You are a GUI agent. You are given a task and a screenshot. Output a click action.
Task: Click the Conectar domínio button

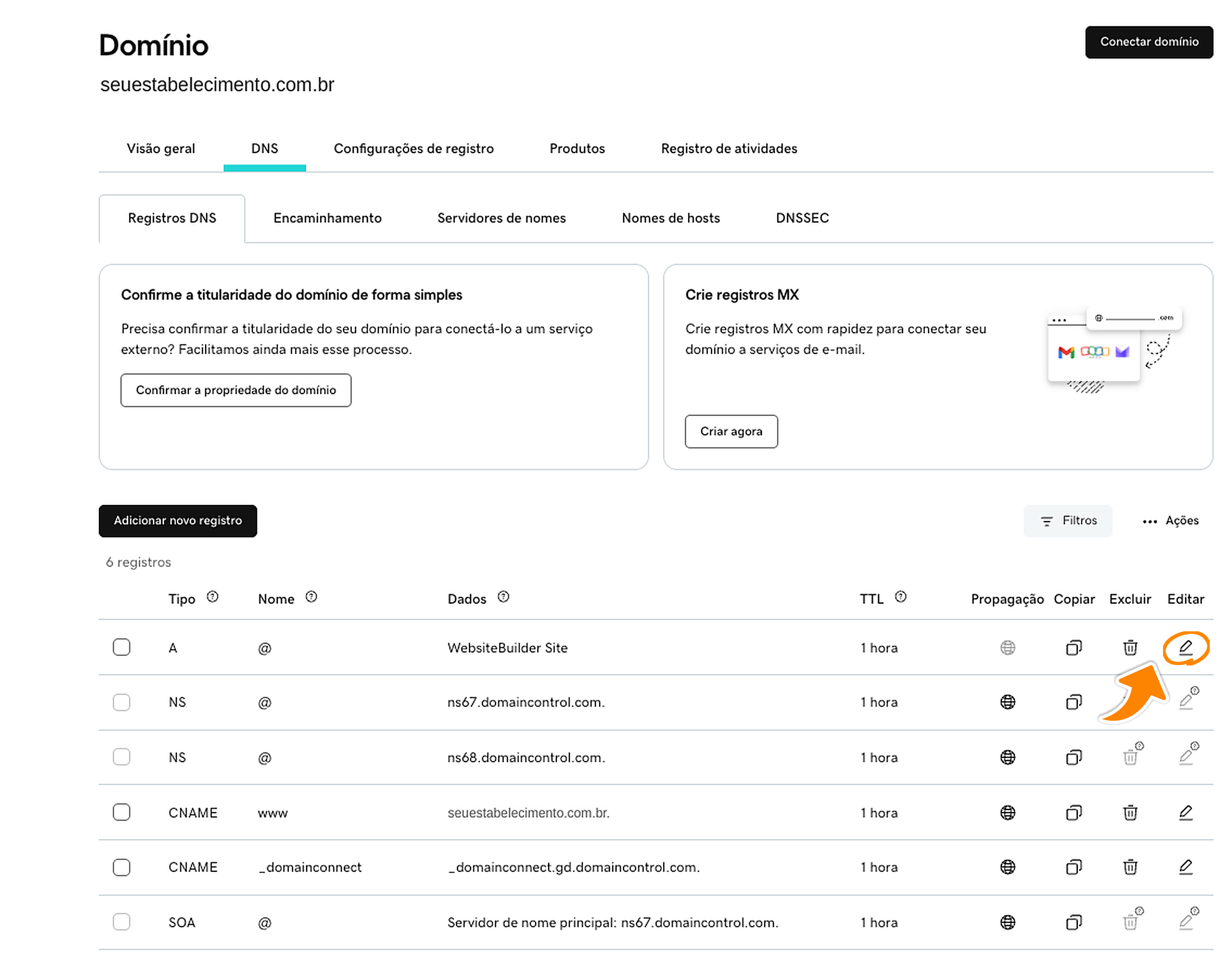click(x=1148, y=42)
